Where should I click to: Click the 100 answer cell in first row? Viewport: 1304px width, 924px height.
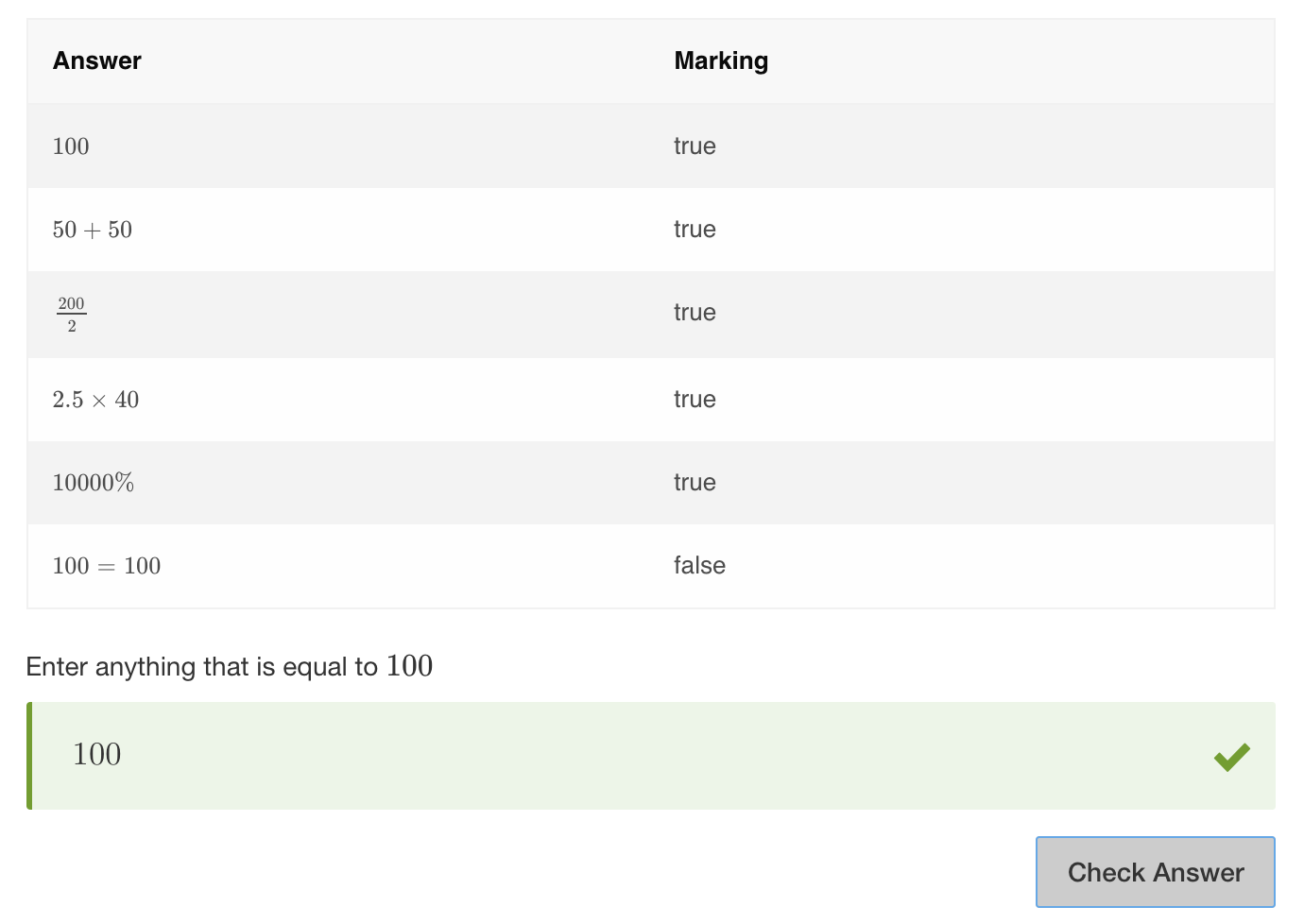click(71, 146)
